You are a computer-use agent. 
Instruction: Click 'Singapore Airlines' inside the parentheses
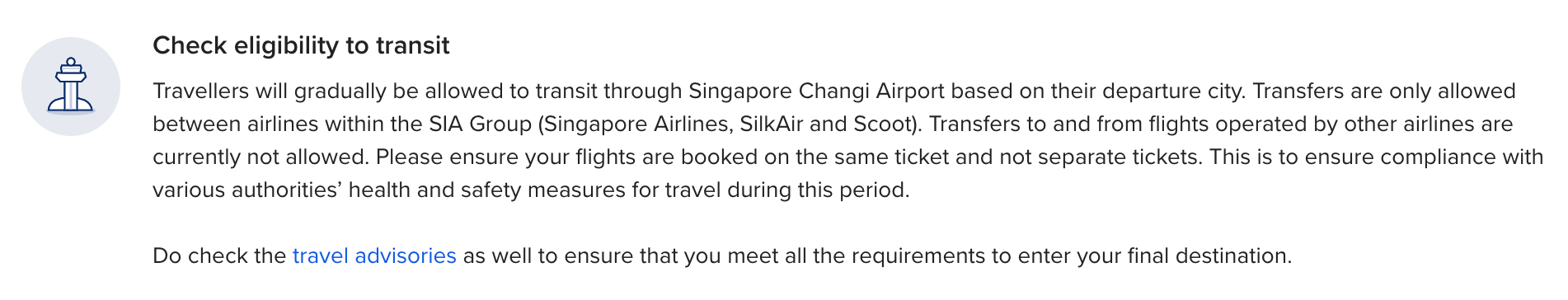pos(637,124)
